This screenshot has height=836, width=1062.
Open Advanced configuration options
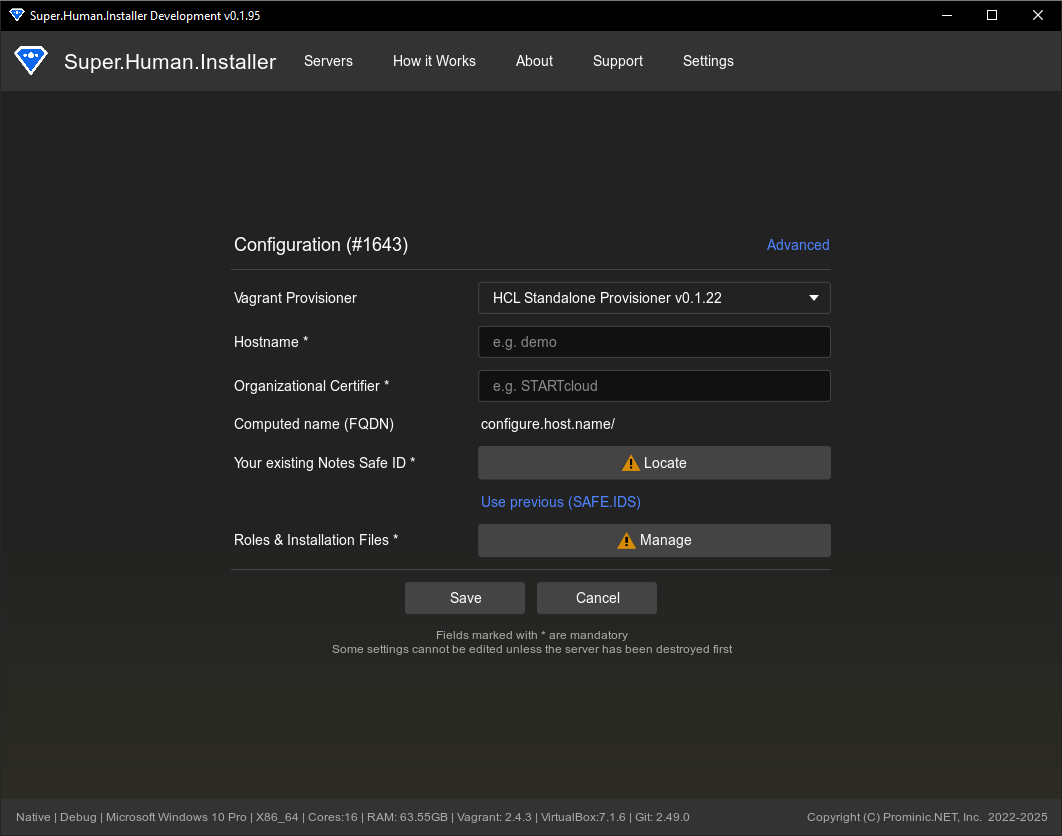coord(797,245)
